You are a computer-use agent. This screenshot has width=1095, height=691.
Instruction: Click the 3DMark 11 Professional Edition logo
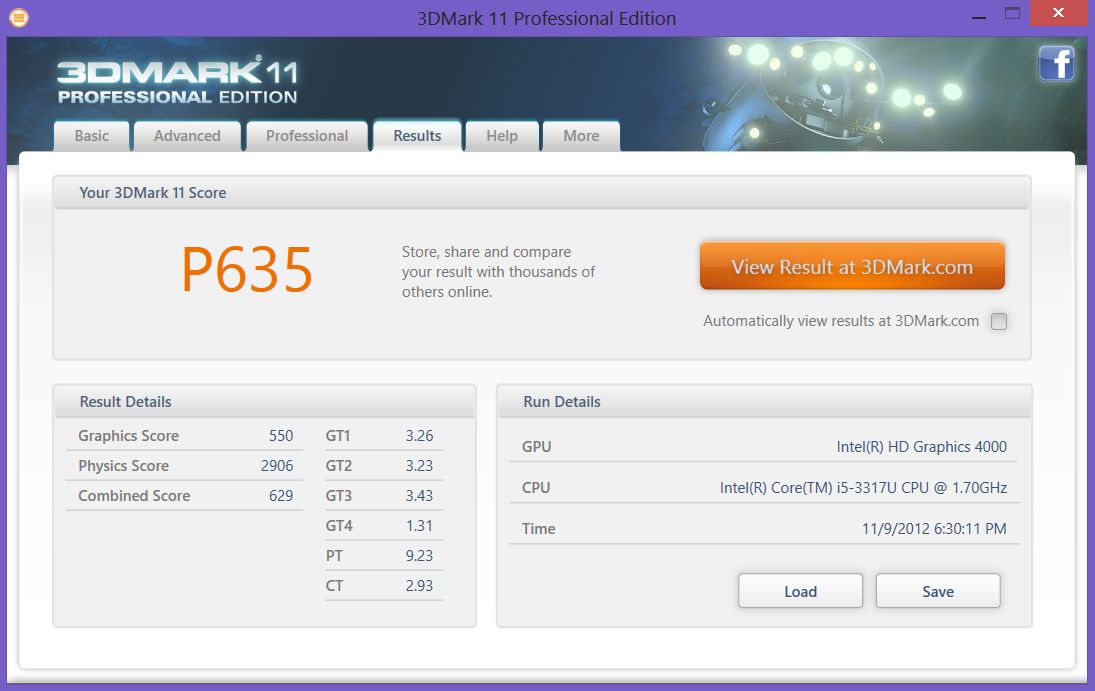(x=177, y=82)
